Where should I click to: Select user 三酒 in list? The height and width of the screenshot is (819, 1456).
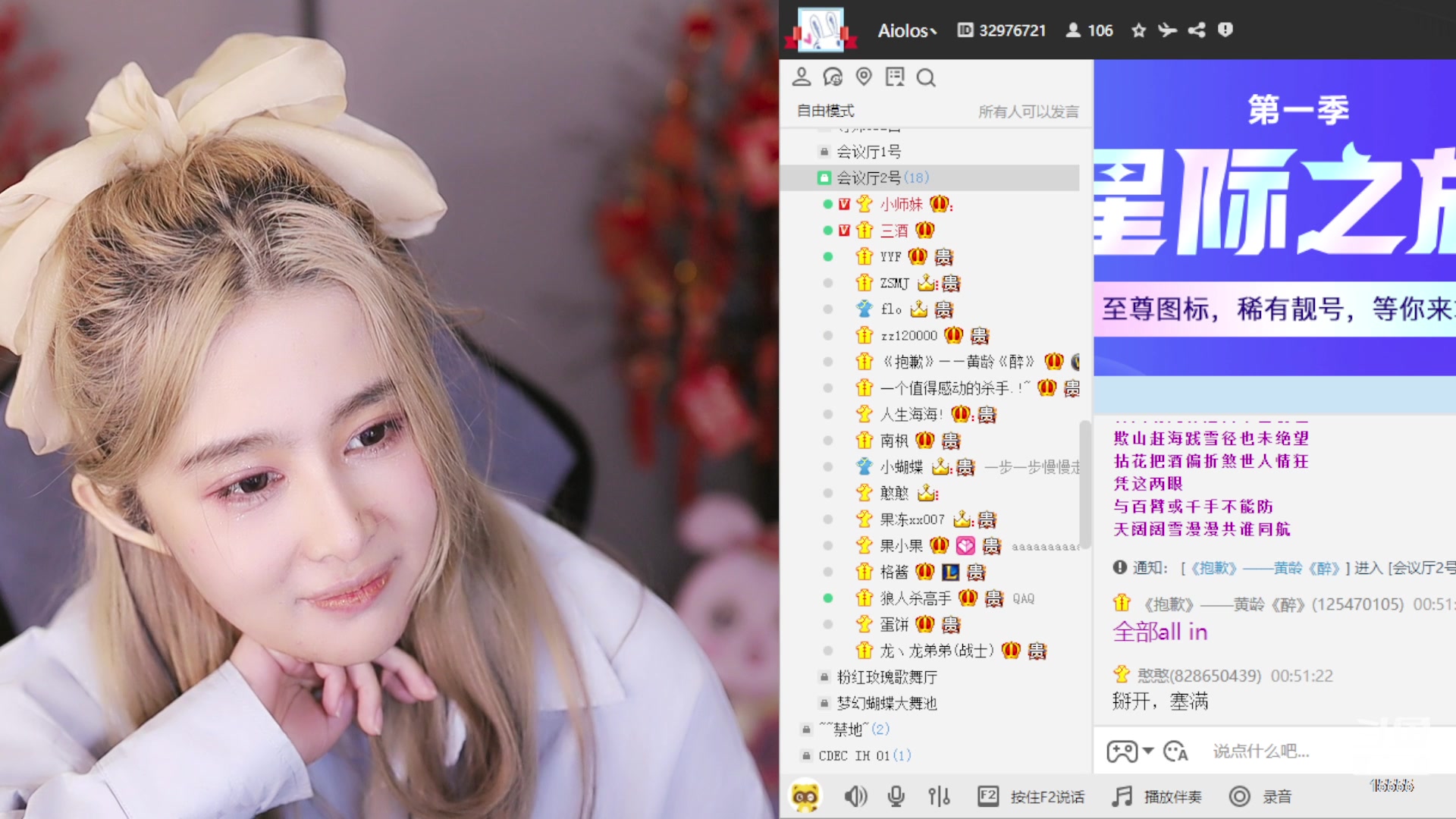pyautogui.click(x=894, y=231)
